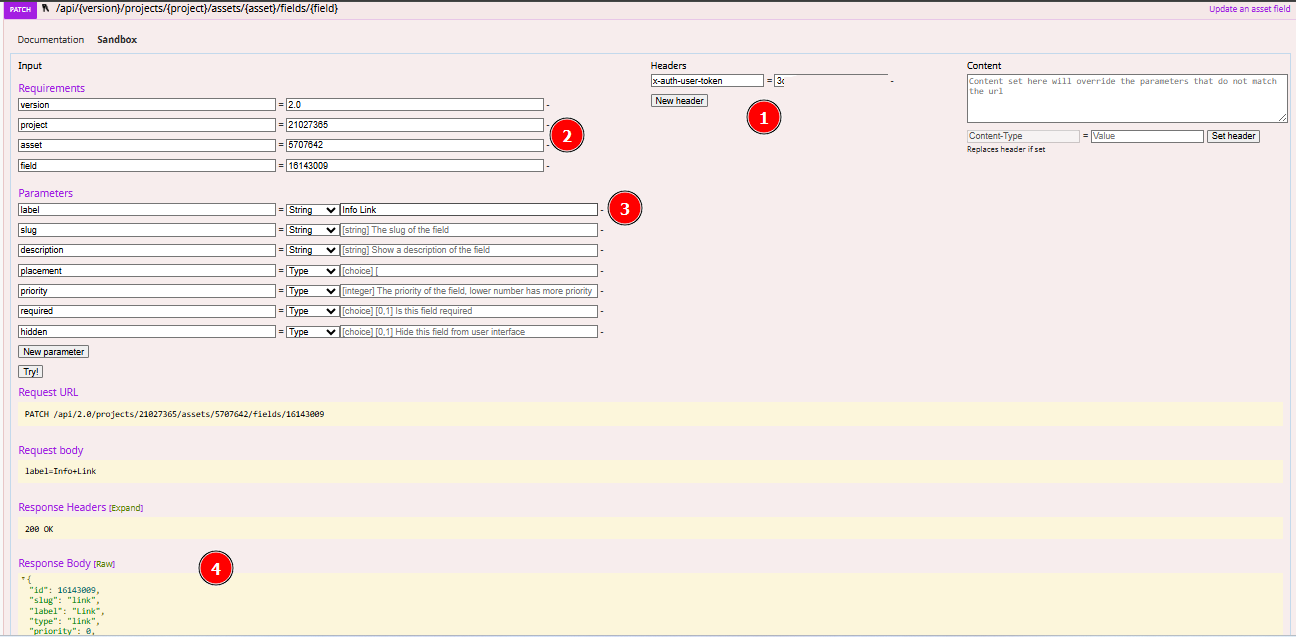Open the type dropdown for description parameter
Screen dimensions: 1296x637
(x=312, y=250)
